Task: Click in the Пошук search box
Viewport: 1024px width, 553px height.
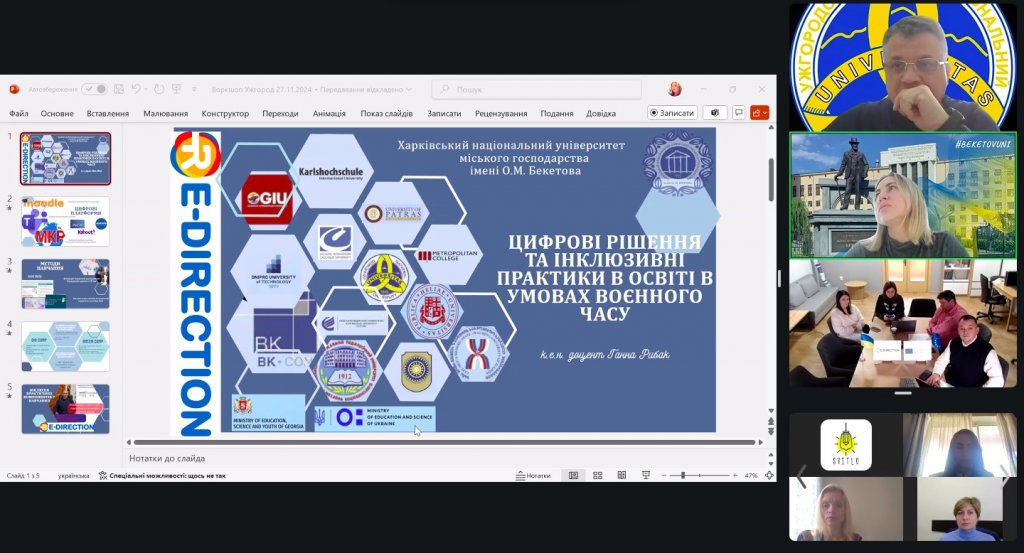Action: pyautogui.click(x=536, y=90)
